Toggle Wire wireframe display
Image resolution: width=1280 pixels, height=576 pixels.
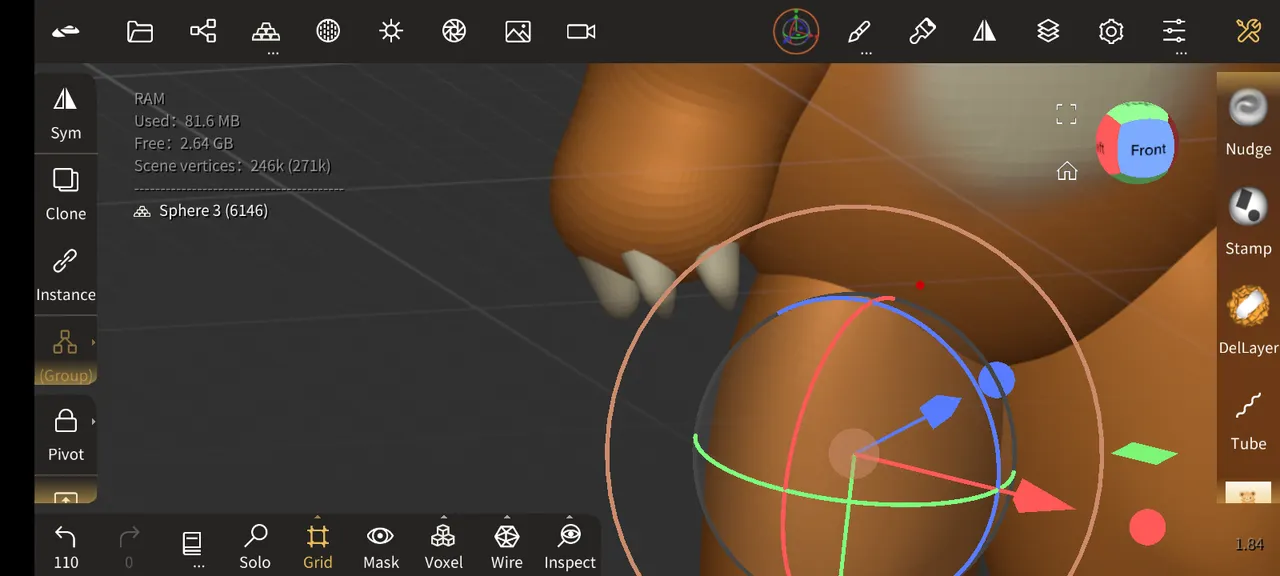click(507, 547)
